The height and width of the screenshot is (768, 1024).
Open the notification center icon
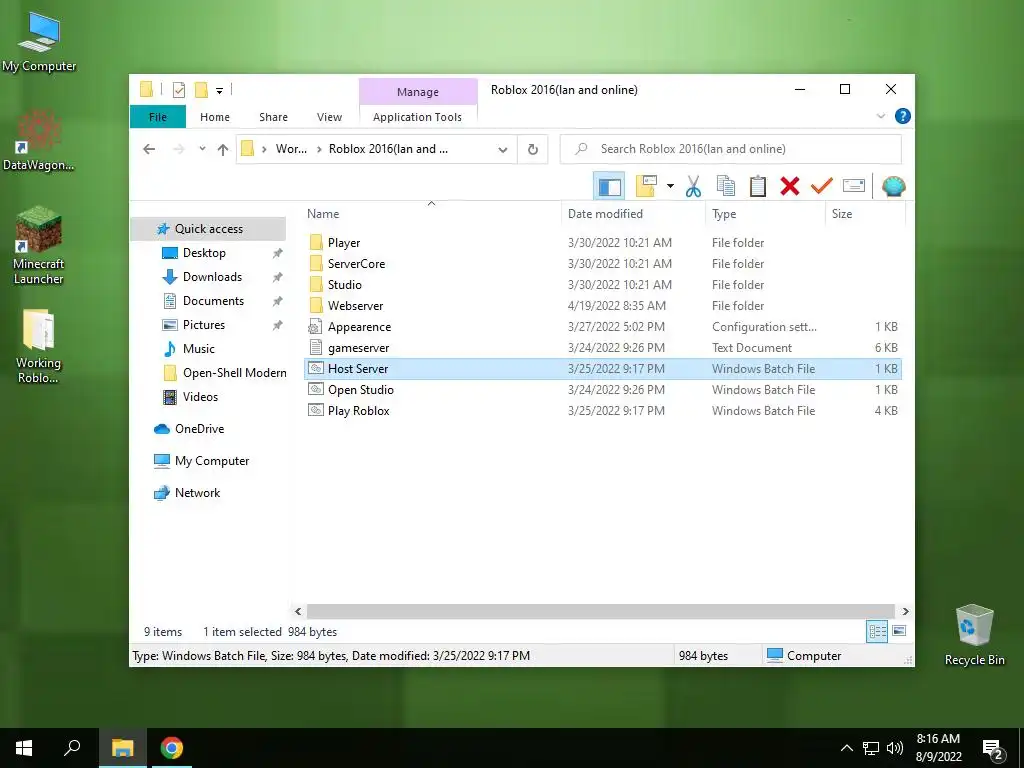pyautogui.click(x=993, y=749)
